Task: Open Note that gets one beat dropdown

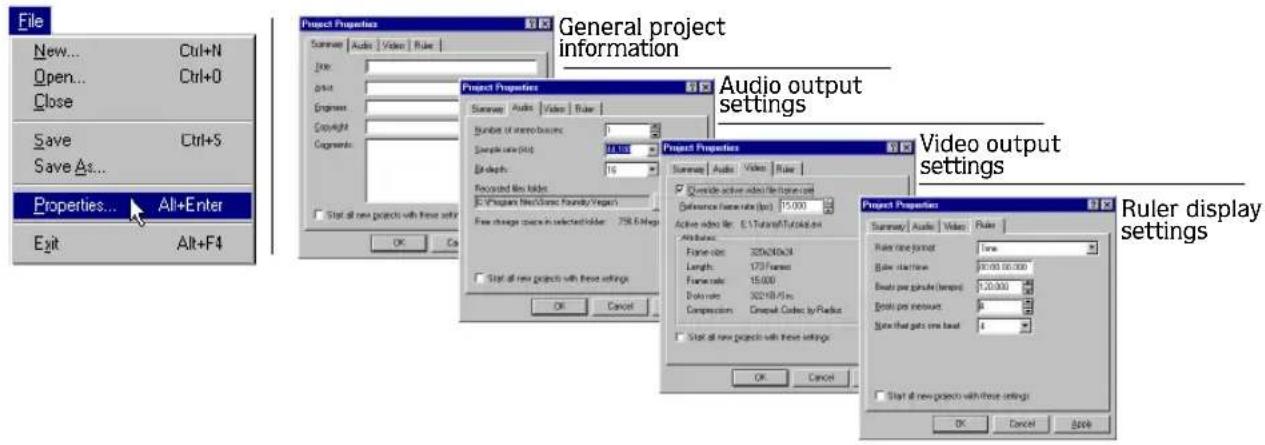Action: click(x=1026, y=326)
